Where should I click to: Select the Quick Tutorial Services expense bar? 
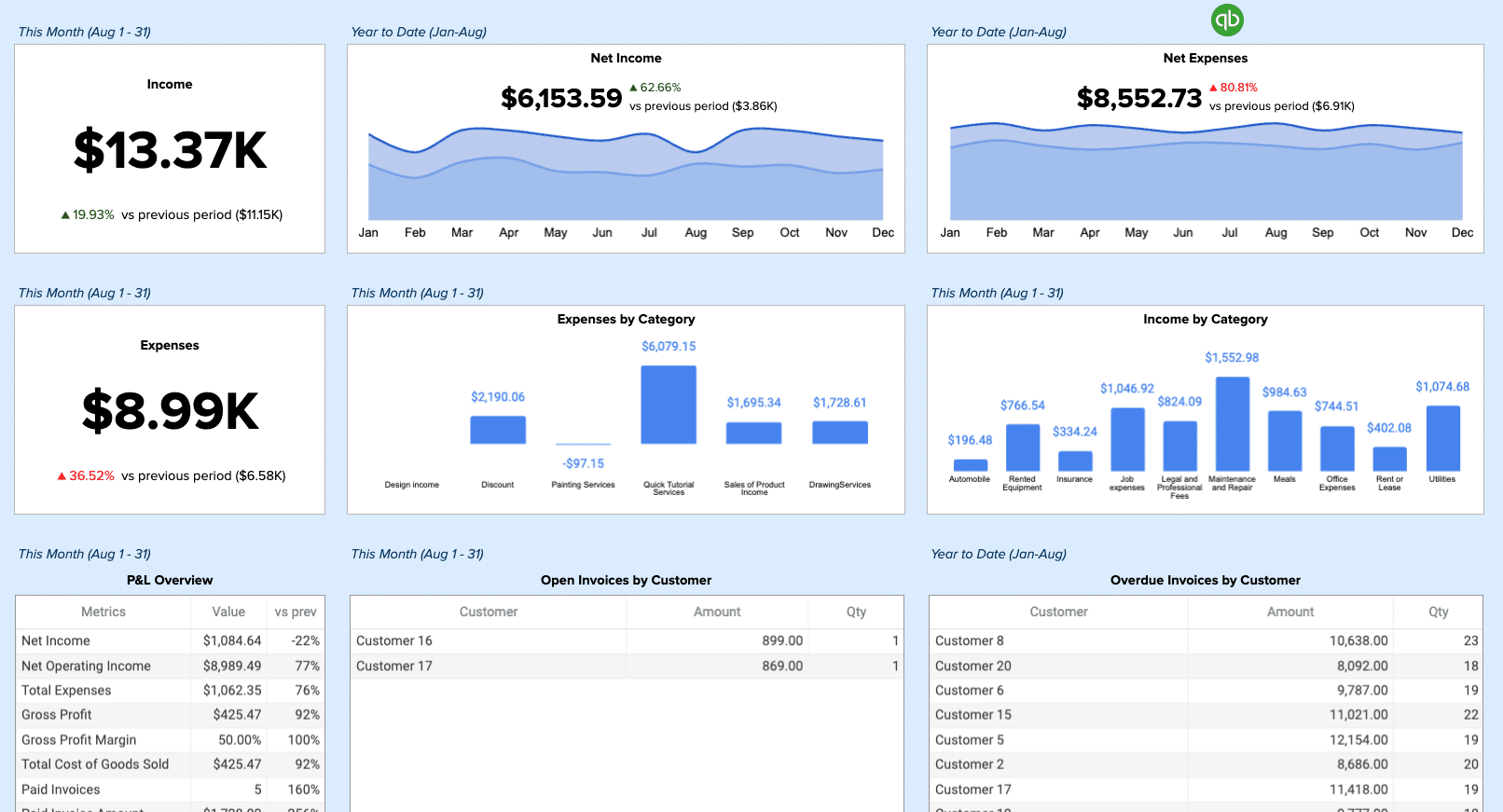pos(669,405)
